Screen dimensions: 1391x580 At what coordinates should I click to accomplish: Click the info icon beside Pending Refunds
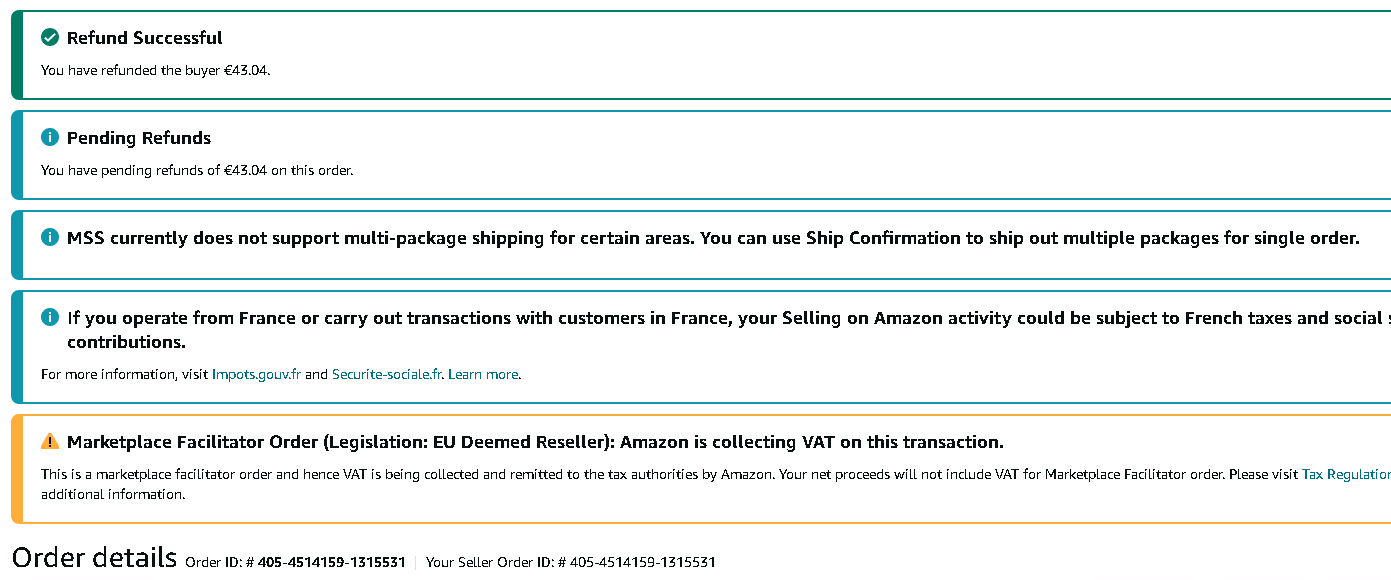pyautogui.click(x=50, y=138)
